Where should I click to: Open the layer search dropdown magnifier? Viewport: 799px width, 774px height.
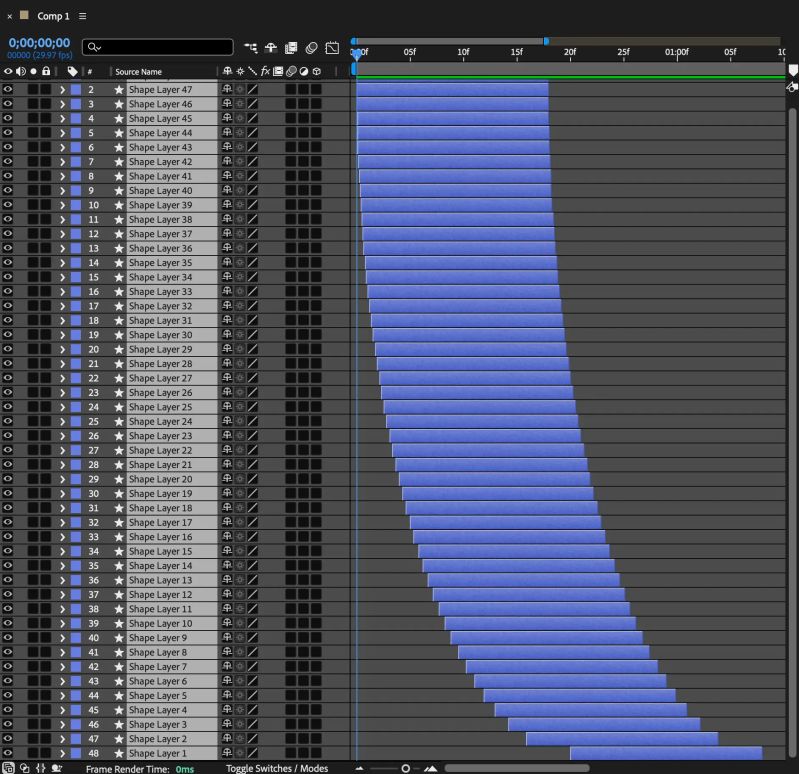94,47
